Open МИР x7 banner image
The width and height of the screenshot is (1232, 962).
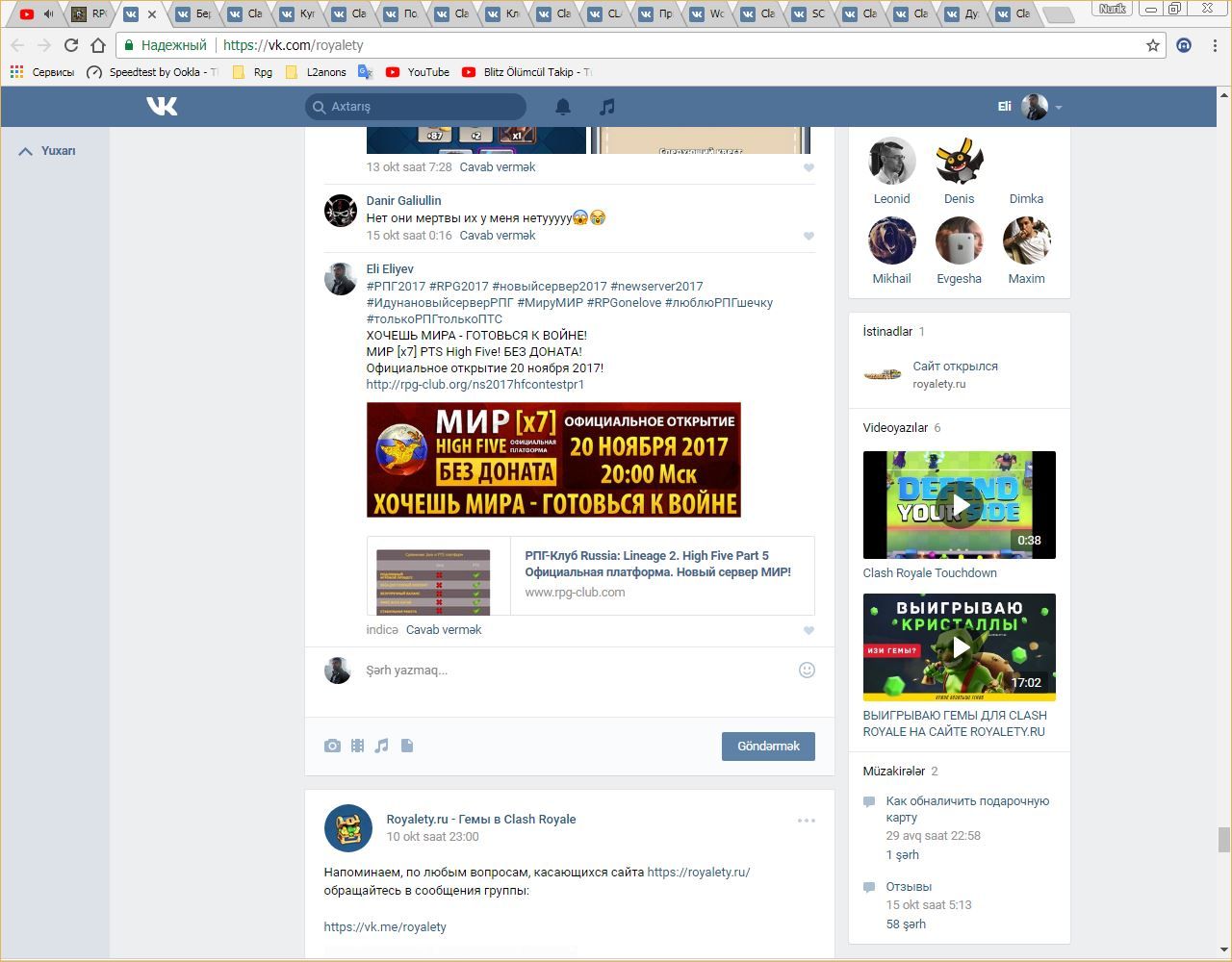(553, 460)
